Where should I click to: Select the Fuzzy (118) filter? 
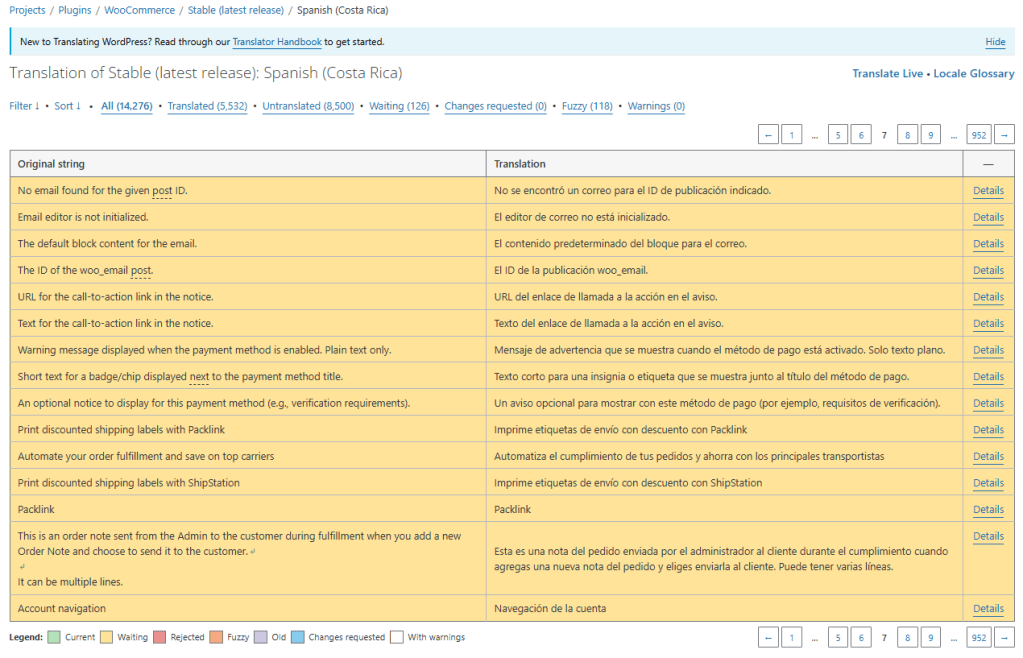[587, 106]
